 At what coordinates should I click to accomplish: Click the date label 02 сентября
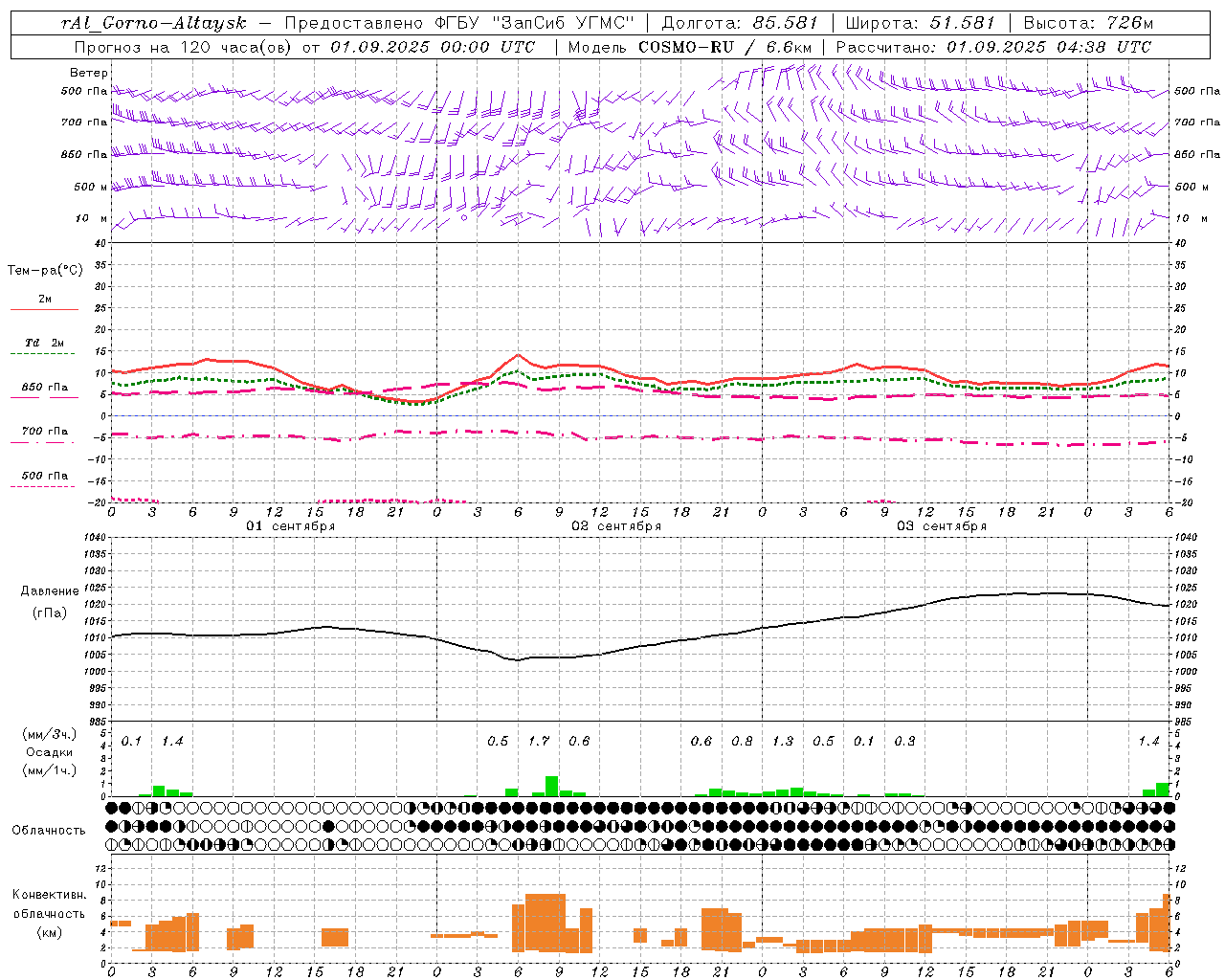tap(616, 526)
